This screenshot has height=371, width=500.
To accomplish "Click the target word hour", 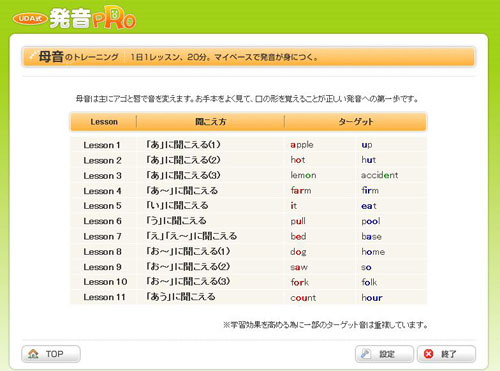I will [x=372, y=298].
